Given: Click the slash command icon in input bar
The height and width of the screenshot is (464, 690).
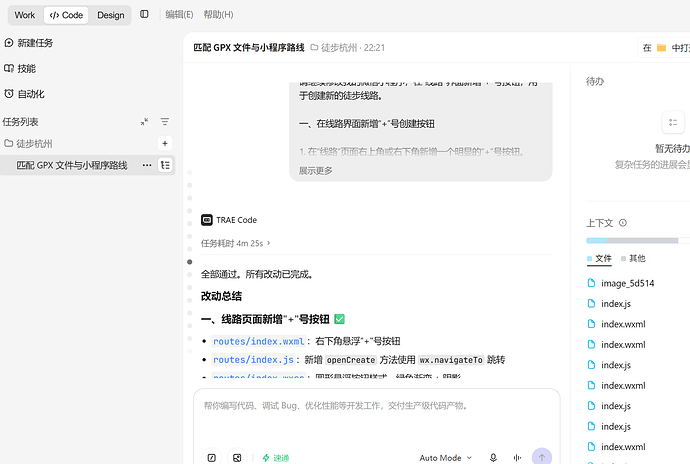Looking at the screenshot, I should click(212, 457).
